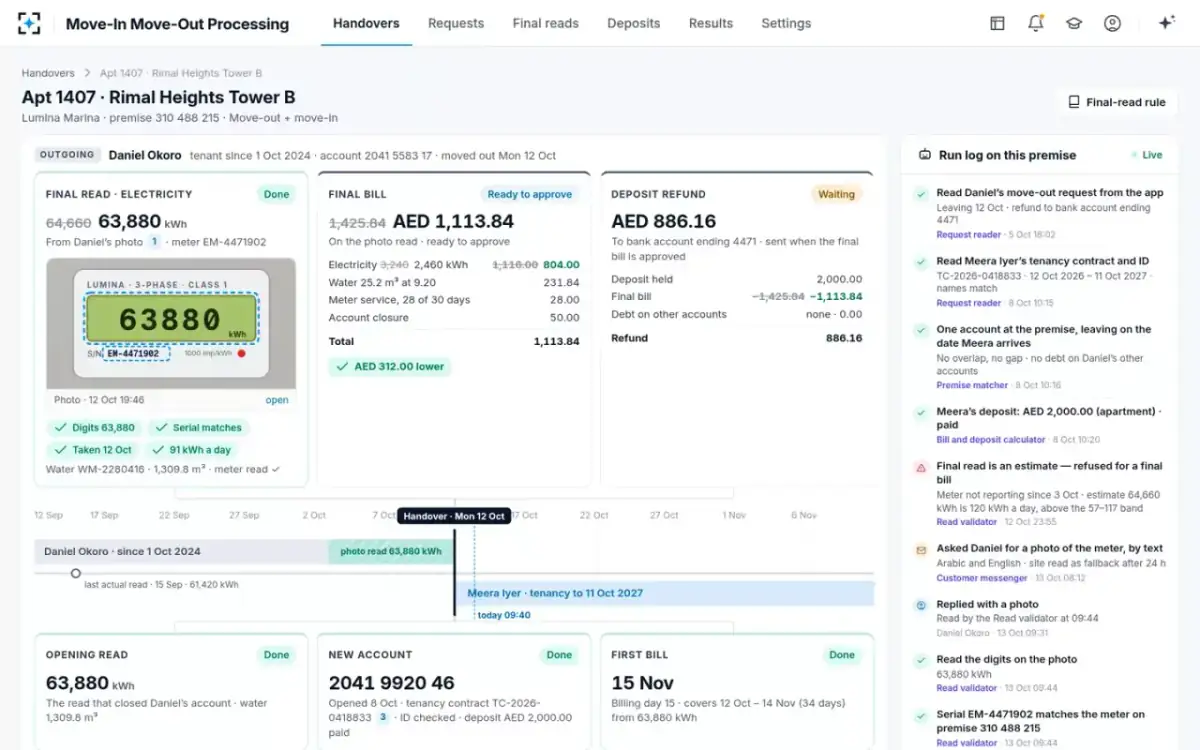Click the 'Serial matches' check chip

[198, 428]
